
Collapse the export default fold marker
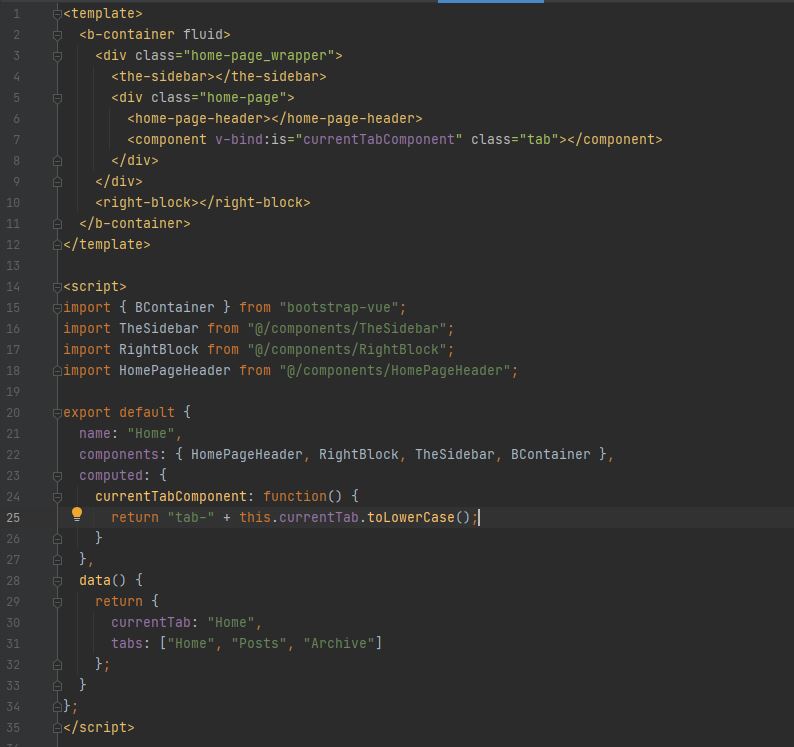click(x=57, y=413)
